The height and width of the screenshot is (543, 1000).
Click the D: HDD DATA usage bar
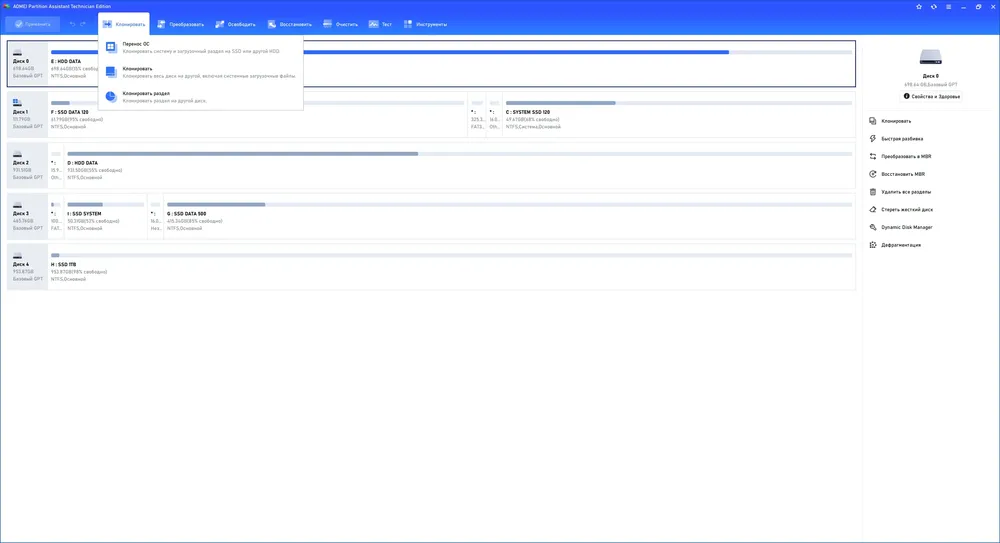pyautogui.click(x=459, y=154)
